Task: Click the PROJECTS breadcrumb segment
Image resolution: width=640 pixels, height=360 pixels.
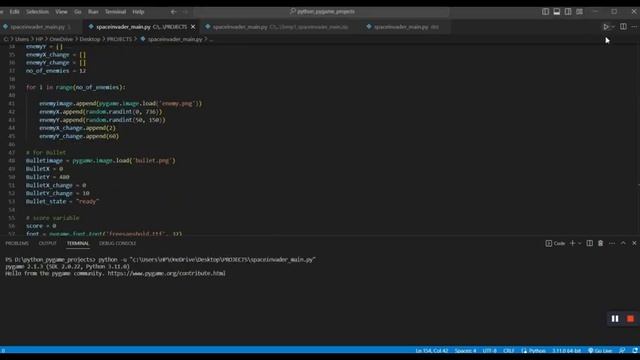Action: coord(119,39)
